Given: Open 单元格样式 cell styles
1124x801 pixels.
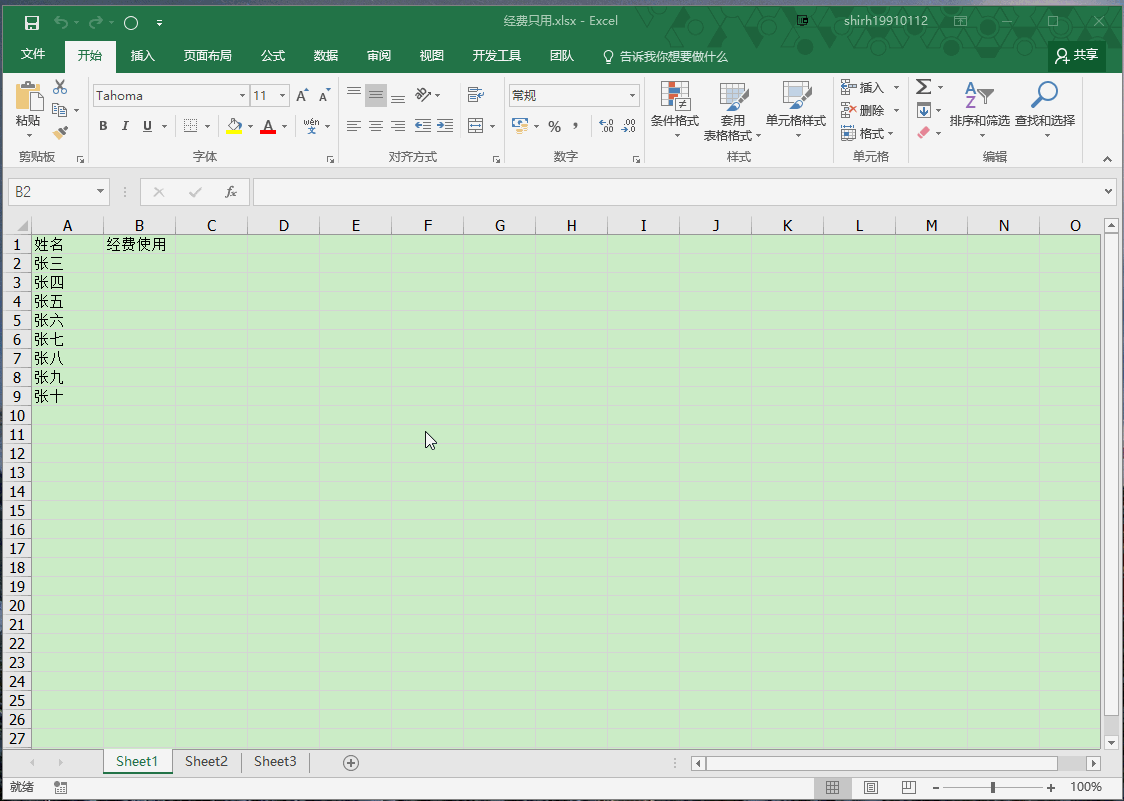Looking at the screenshot, I should click(x=796, y=110).
